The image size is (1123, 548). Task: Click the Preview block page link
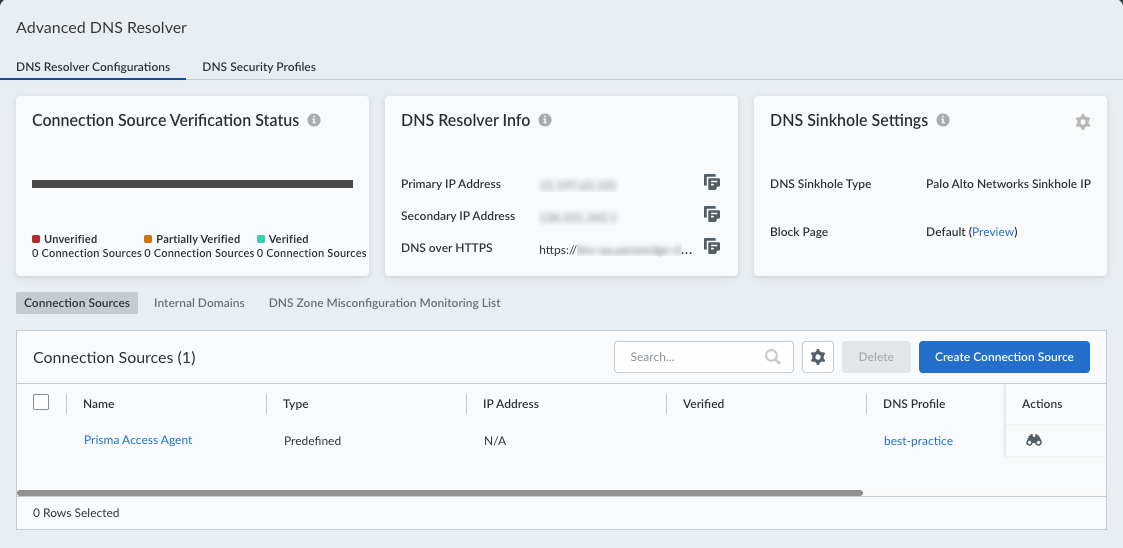point(993,232)
